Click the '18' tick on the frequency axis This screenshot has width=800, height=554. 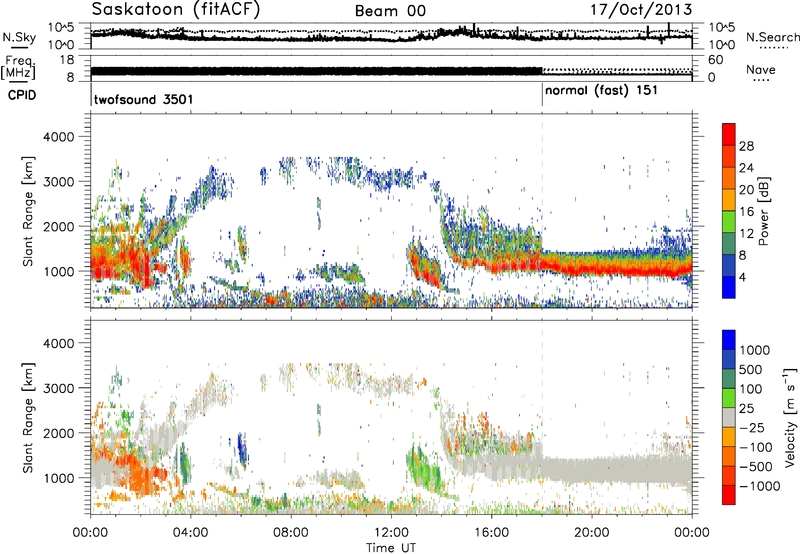click(67, 60)
